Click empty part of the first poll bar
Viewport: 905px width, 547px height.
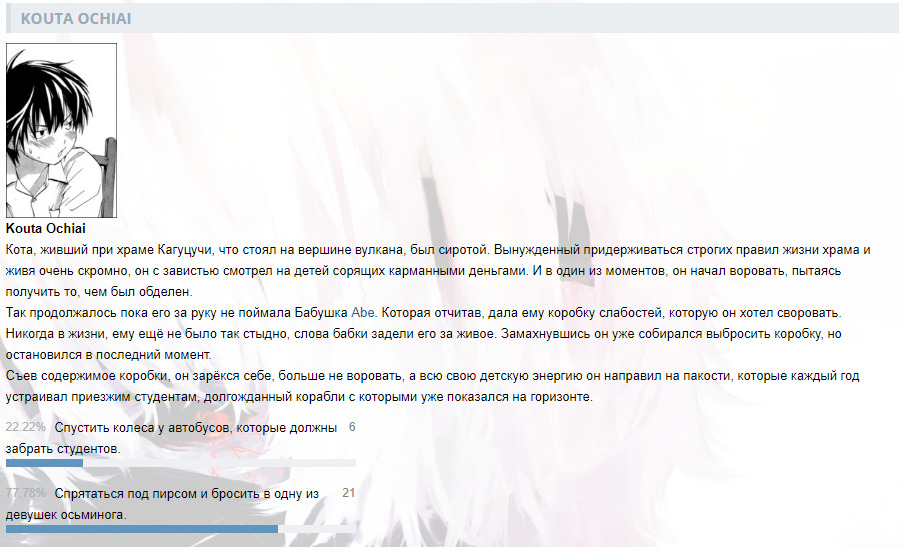(220, 463)
